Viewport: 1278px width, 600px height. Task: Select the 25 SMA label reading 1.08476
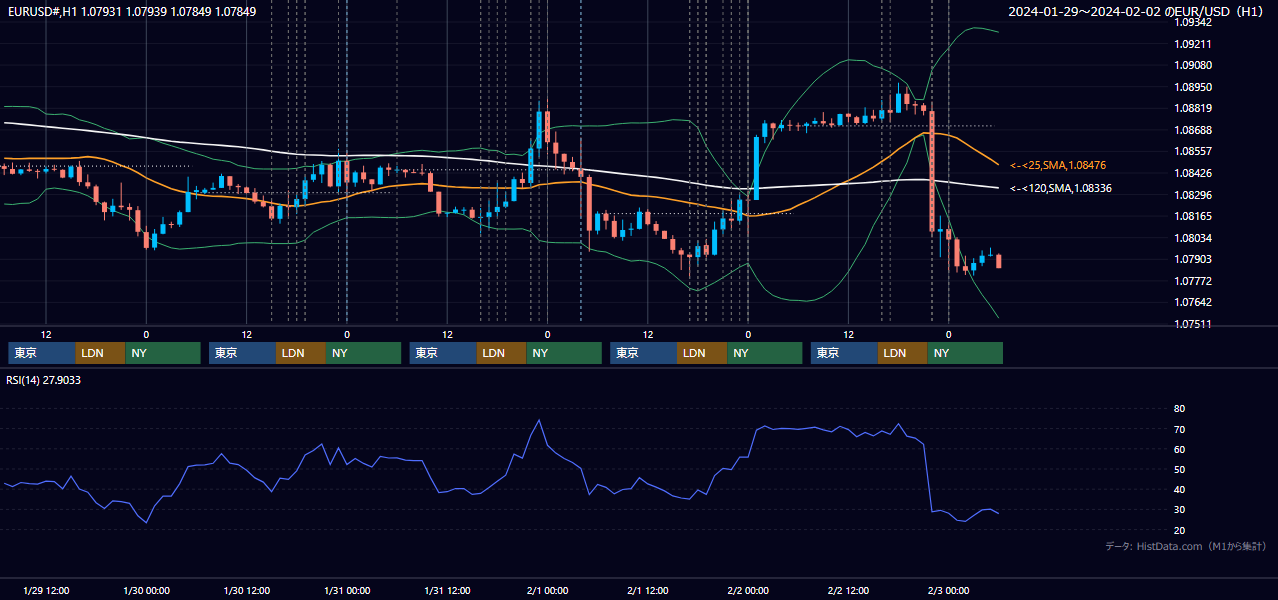click(1058, 165)
